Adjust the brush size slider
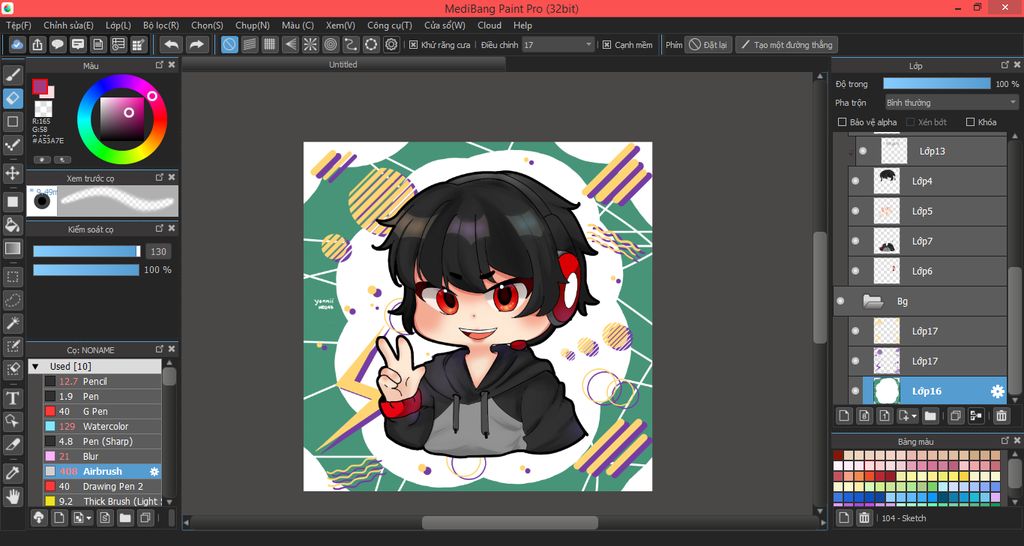The width and height of the screenshot is (1024, 546). (x=87, y=251)
